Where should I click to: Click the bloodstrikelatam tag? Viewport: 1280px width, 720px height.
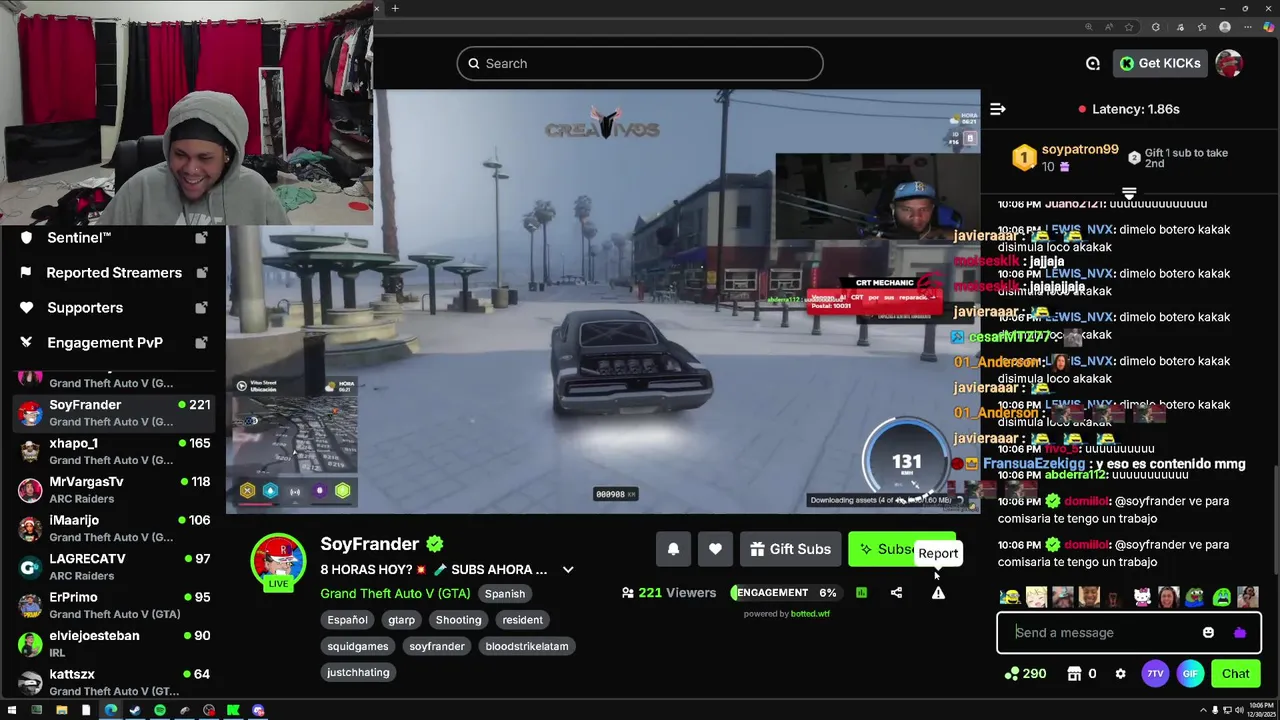(527, 646)
